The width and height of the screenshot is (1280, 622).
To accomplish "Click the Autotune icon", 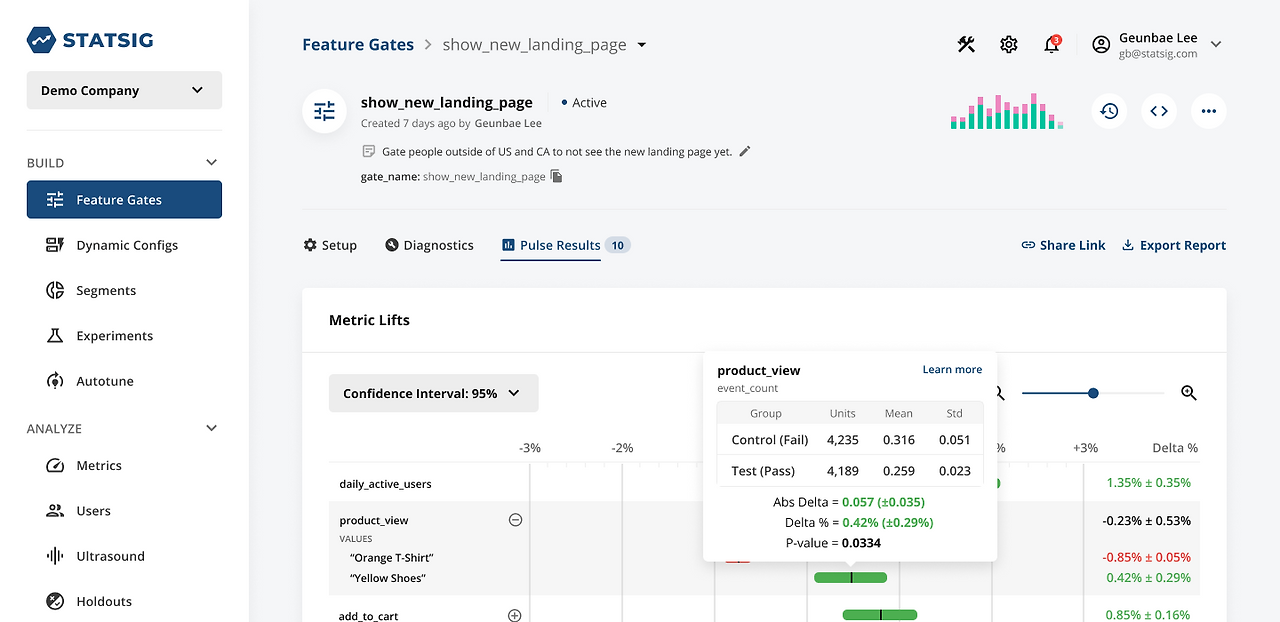I will click(56, 381).
